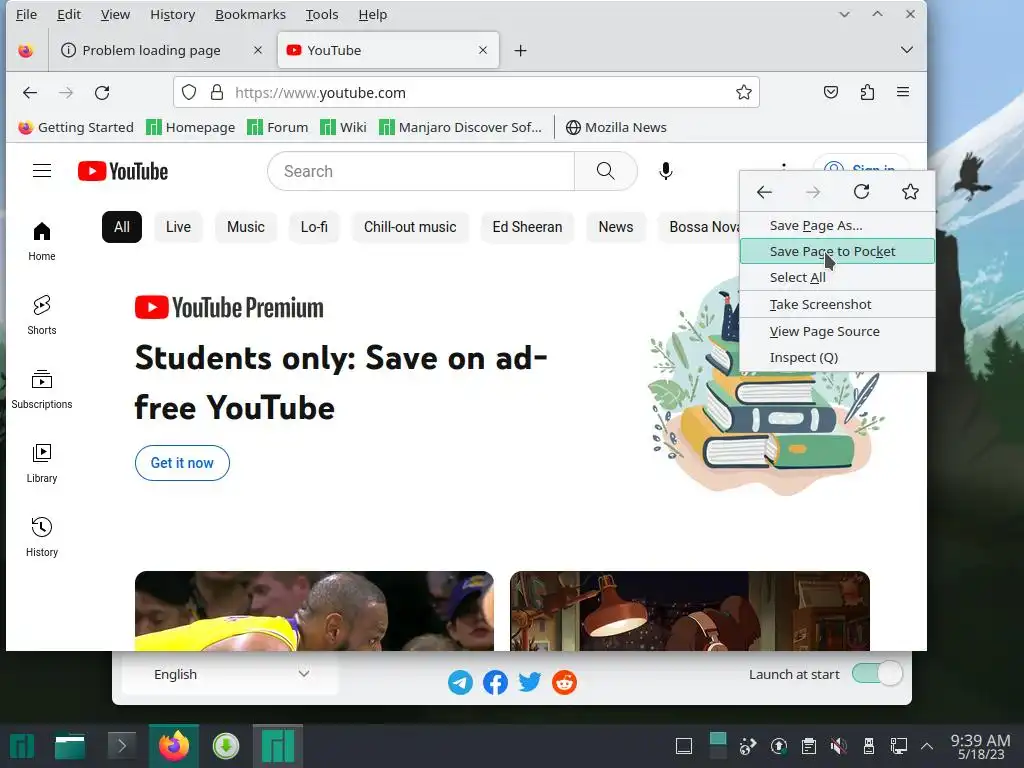The width and height of the screenshot is (1024, 768).
Task: Click the Firefox View icon in tab strip
Action: [x=25, y=50]
